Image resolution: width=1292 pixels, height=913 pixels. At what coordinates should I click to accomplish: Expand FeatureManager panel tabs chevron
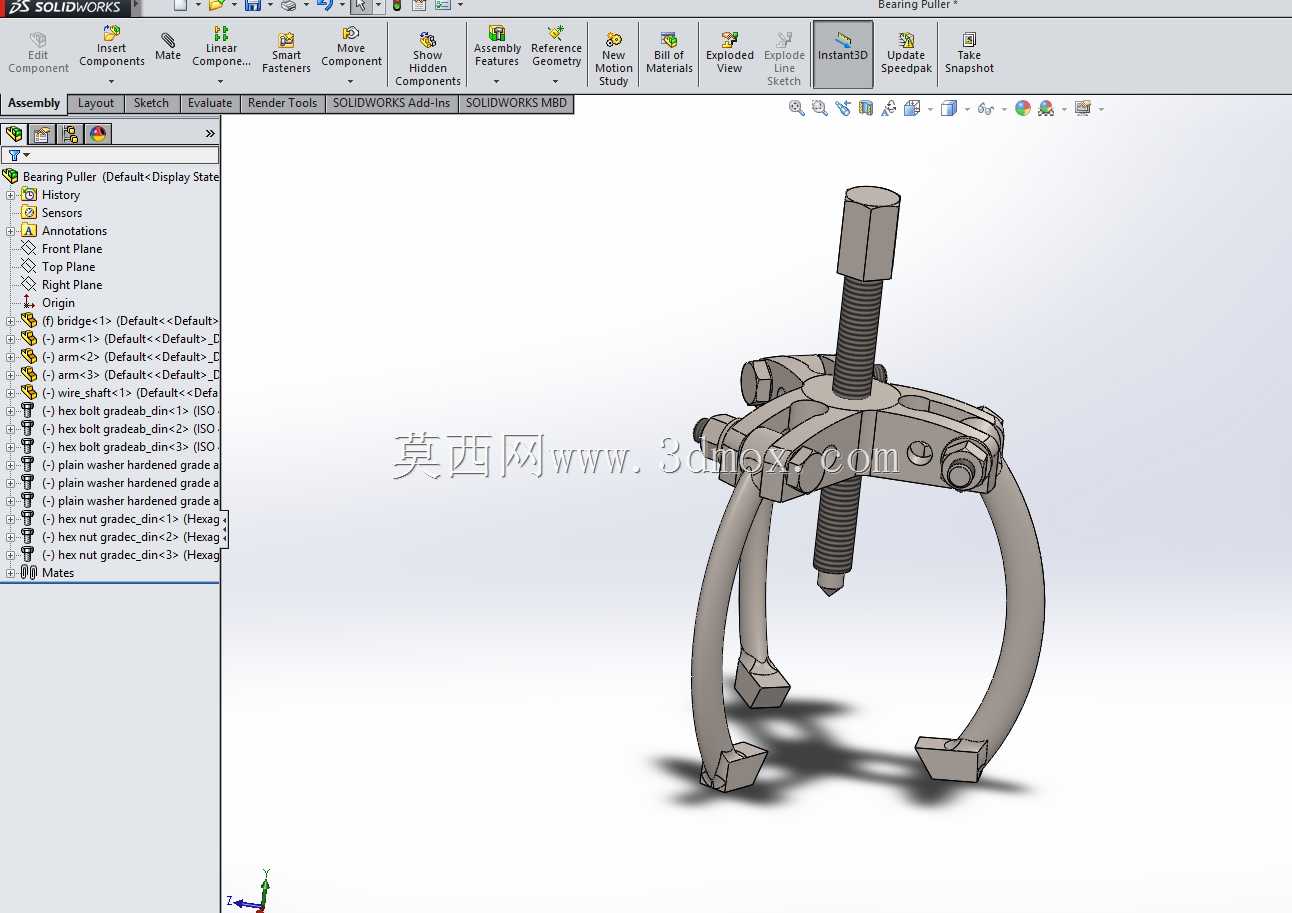click(210, 133)
